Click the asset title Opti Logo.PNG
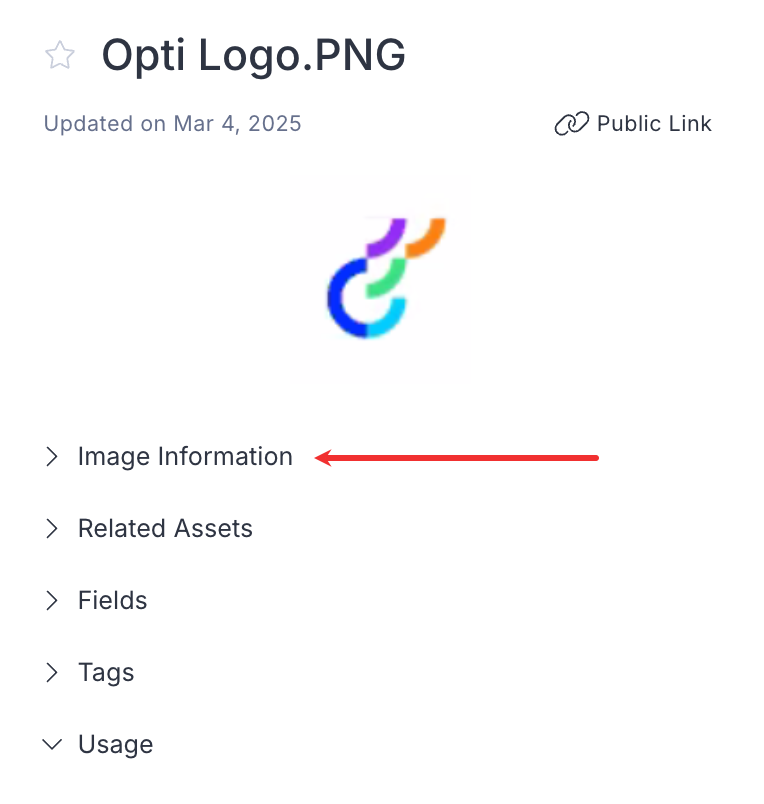 click(253, 56)
